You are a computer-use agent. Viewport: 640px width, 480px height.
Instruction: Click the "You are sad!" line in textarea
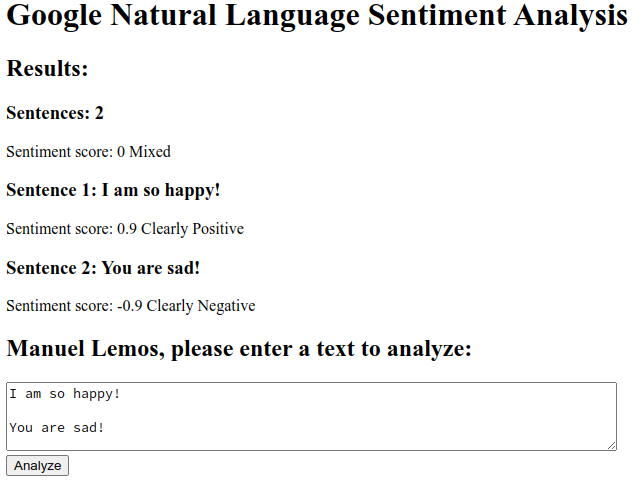click(57, 428)
